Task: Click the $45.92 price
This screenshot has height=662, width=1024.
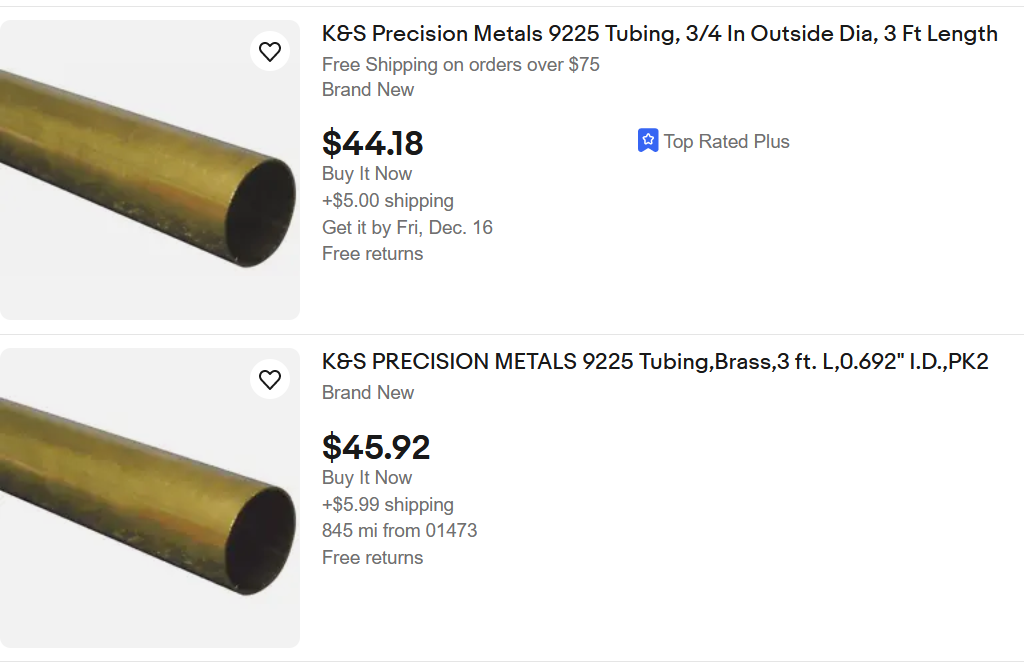Action: pyautogui.click(x=376, y=447)
